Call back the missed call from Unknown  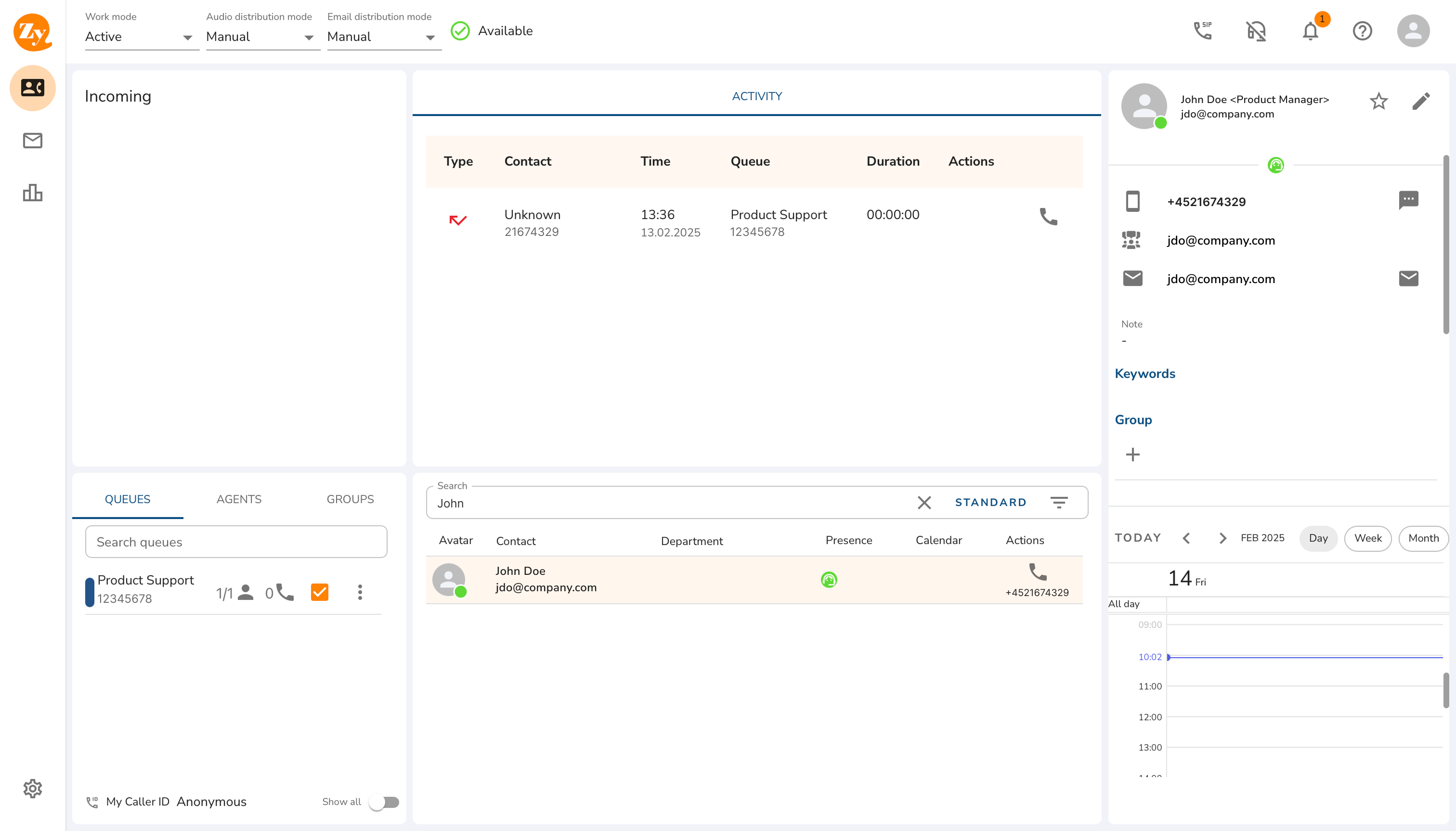(x=1048, y=217)
